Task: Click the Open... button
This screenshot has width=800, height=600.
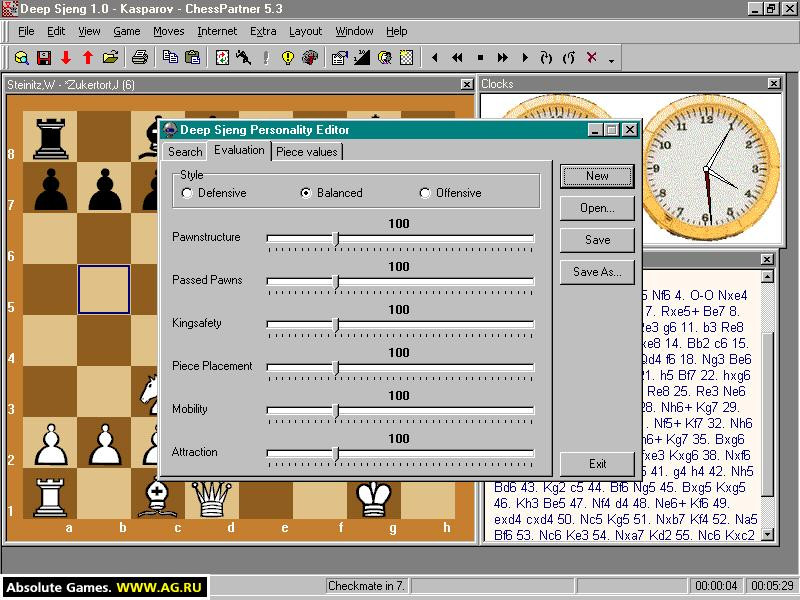Action: click(x=597, y=208)
